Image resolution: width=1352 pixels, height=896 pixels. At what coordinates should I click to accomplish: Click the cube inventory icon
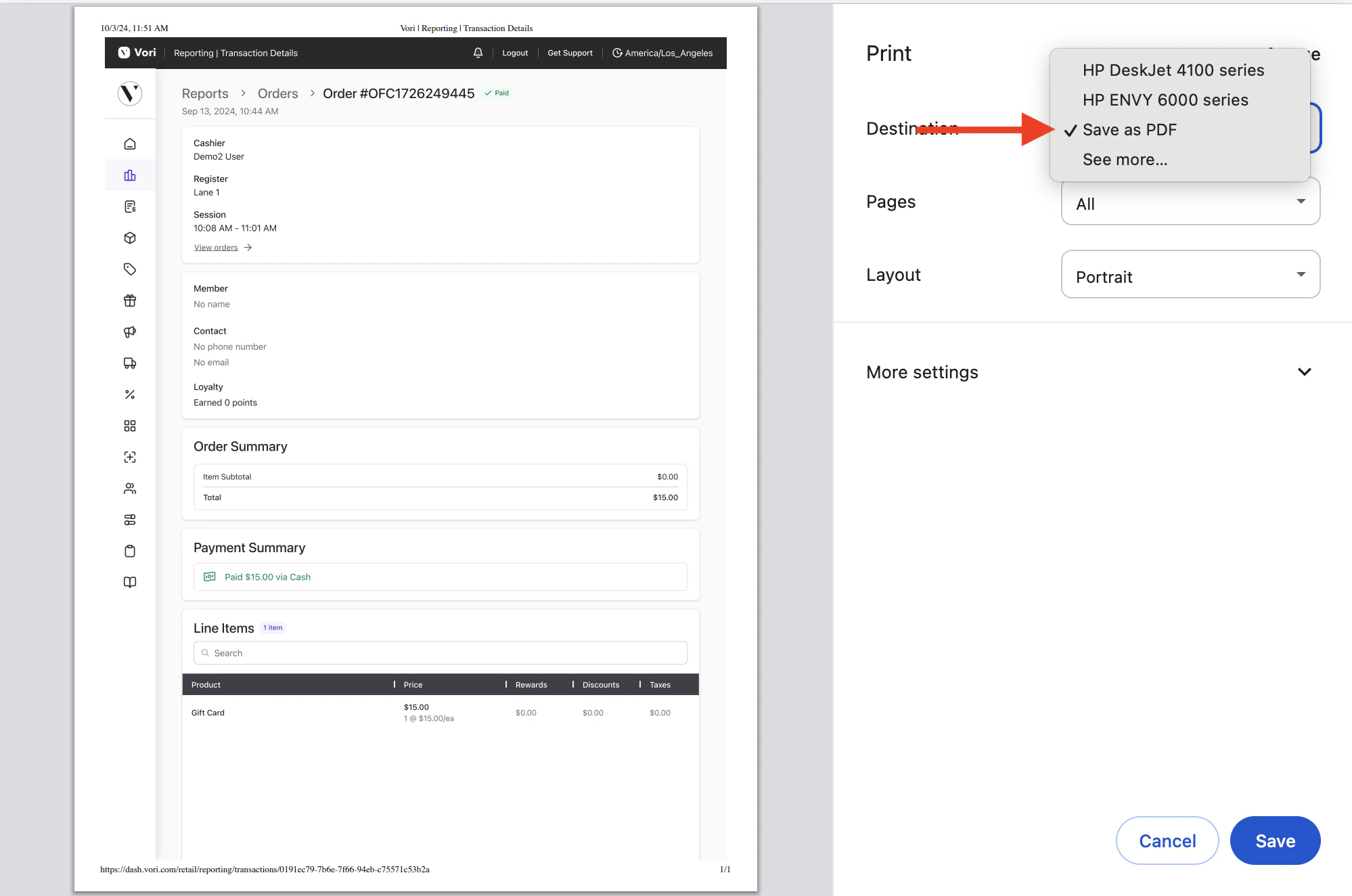pos(130,238)
